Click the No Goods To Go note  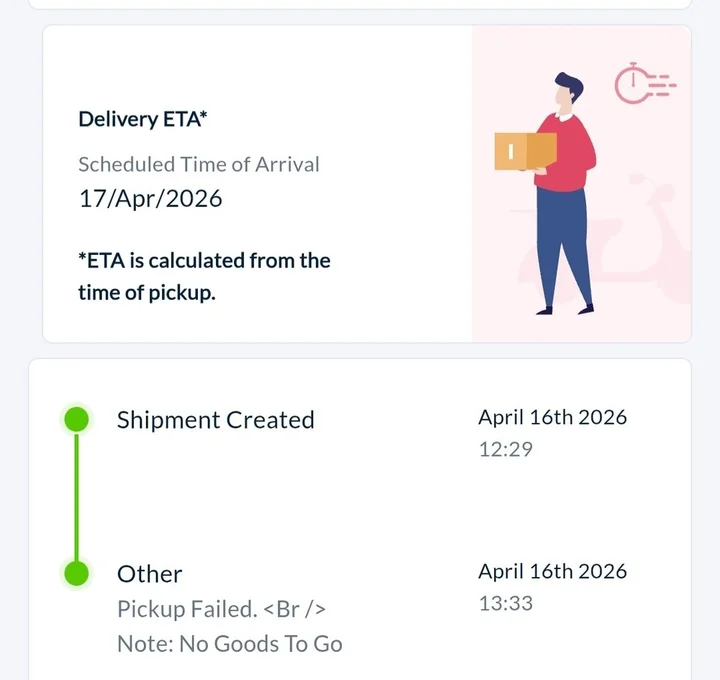(229, 644)
